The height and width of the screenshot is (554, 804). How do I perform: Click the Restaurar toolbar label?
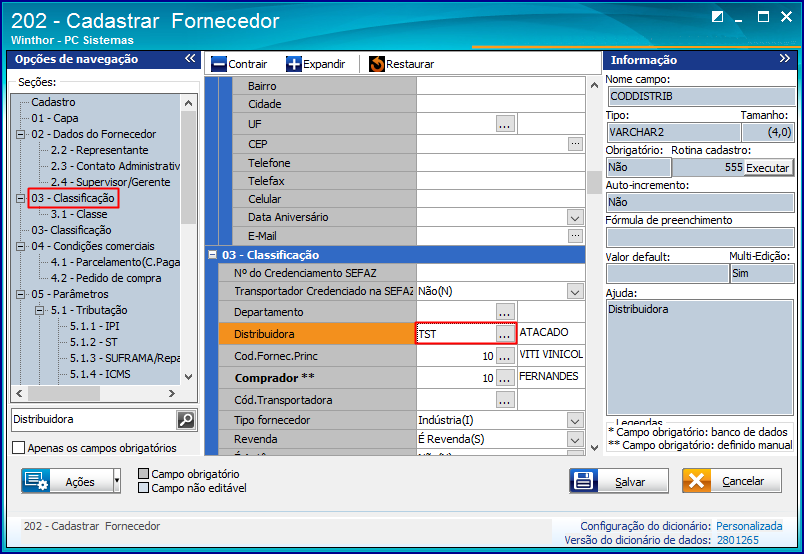click(x=410, y=64)
